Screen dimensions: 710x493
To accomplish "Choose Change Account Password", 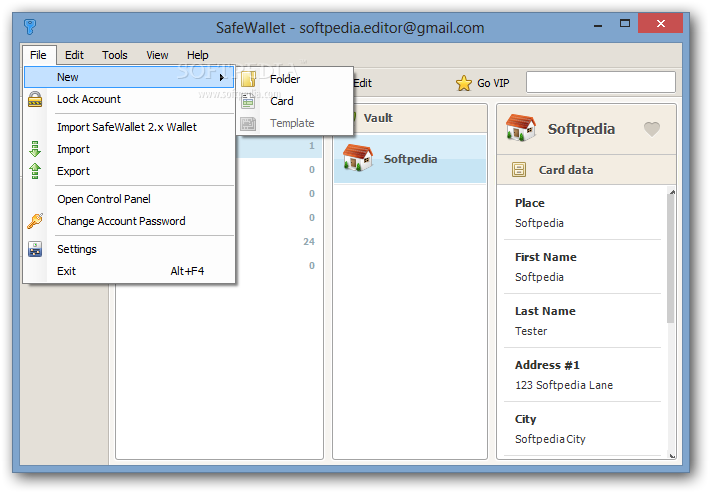I will [129, 221].
